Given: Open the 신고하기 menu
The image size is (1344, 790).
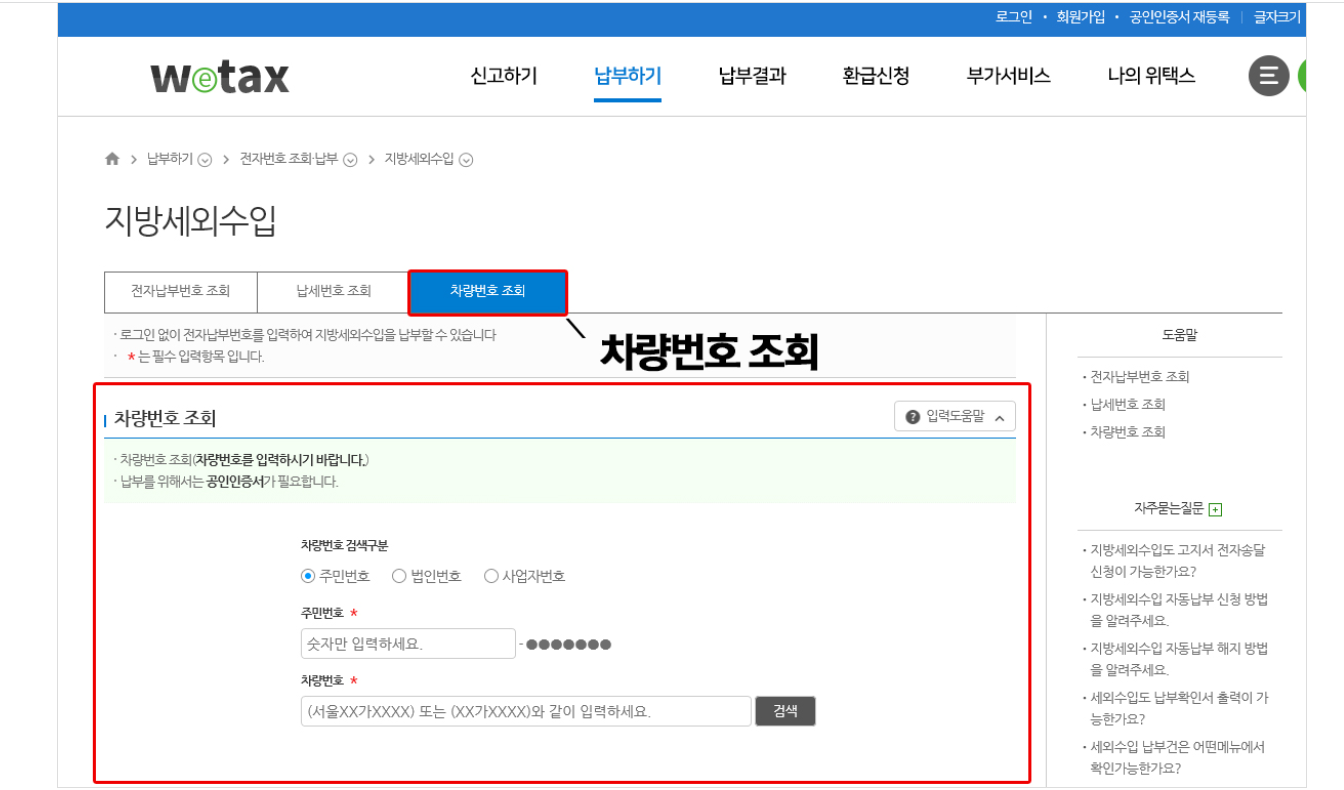Looking at the screenshot, I should click(504, 76).
